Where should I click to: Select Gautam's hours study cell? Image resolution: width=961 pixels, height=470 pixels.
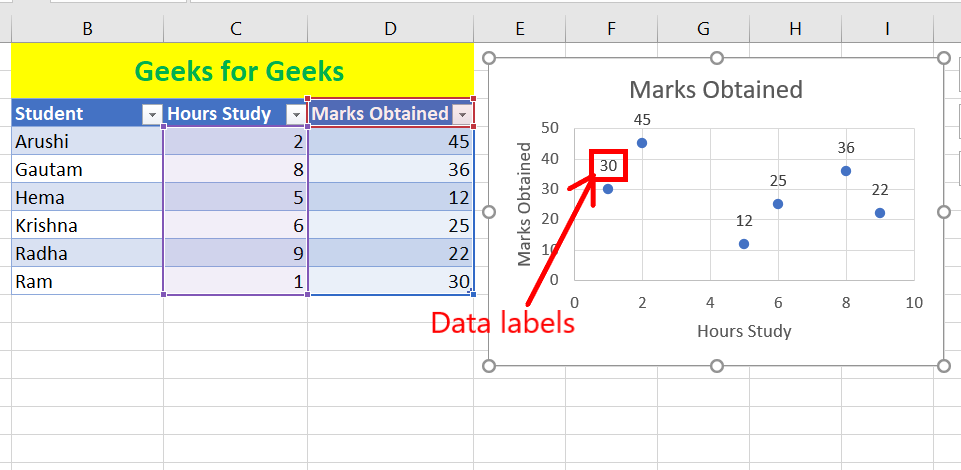click(236, 169)
